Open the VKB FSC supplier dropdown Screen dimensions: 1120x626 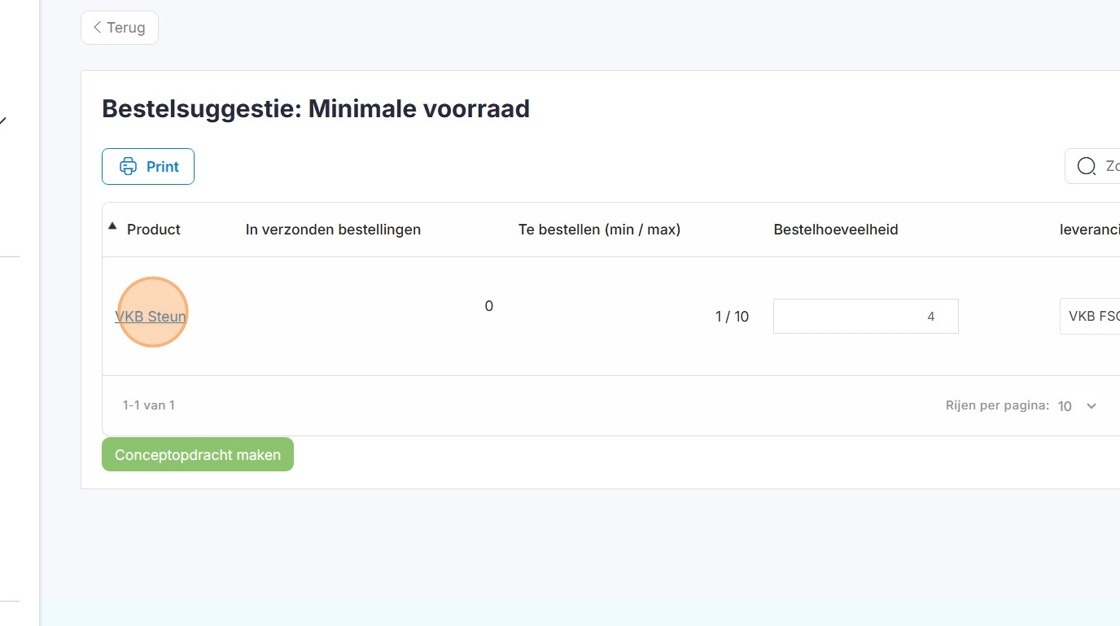click(x=1090, y=316)
